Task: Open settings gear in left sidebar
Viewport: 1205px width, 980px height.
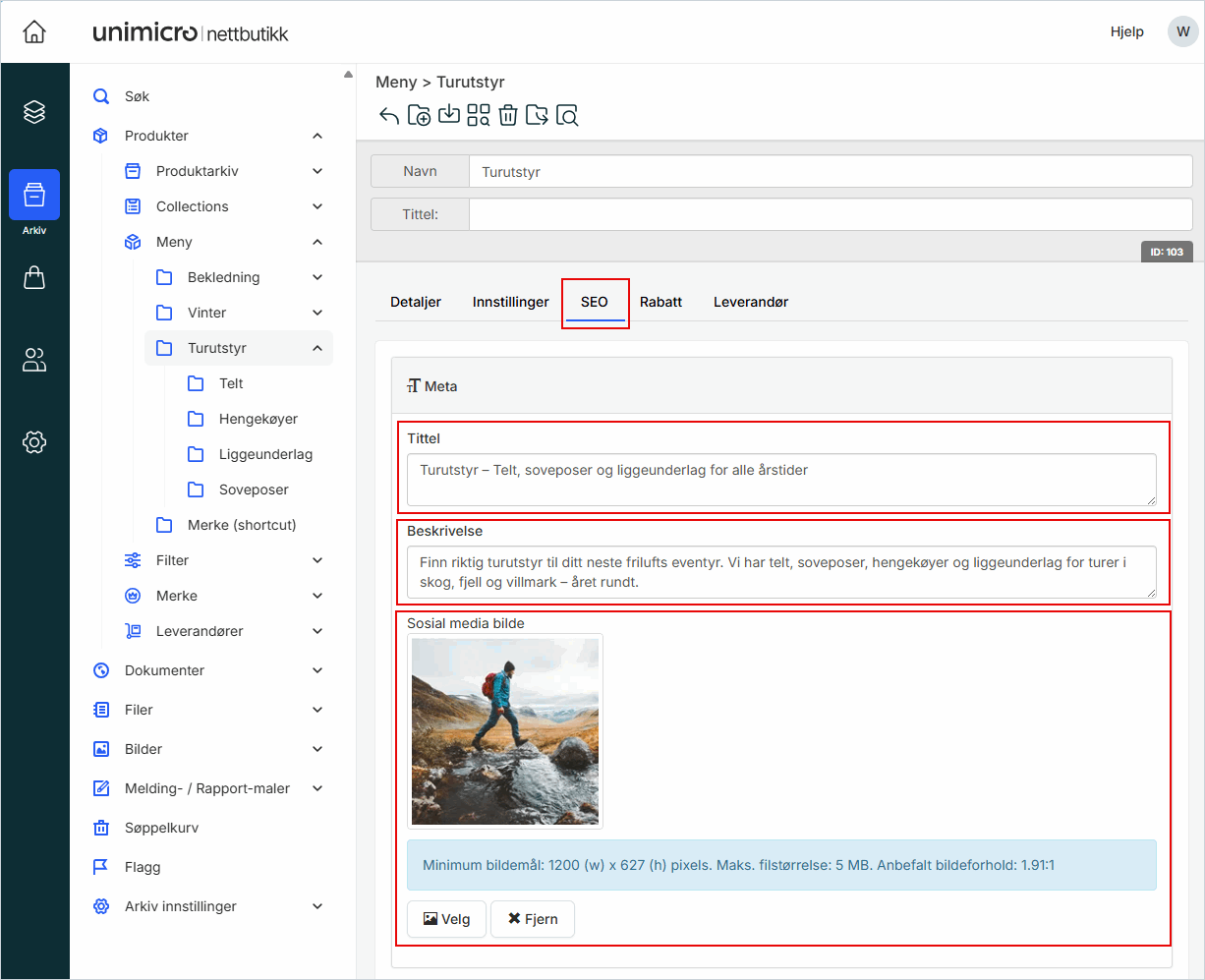Action: [x=34, y=442]
